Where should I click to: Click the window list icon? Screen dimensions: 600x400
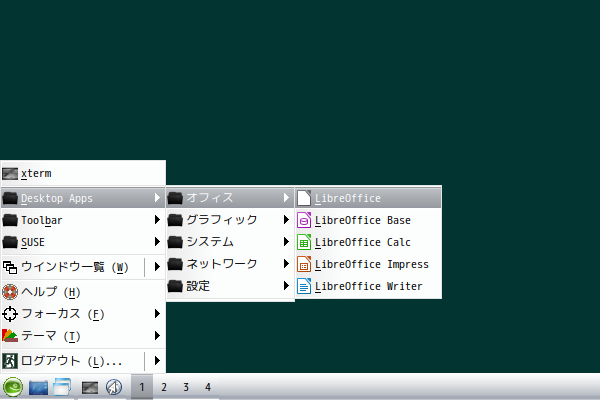10,267
